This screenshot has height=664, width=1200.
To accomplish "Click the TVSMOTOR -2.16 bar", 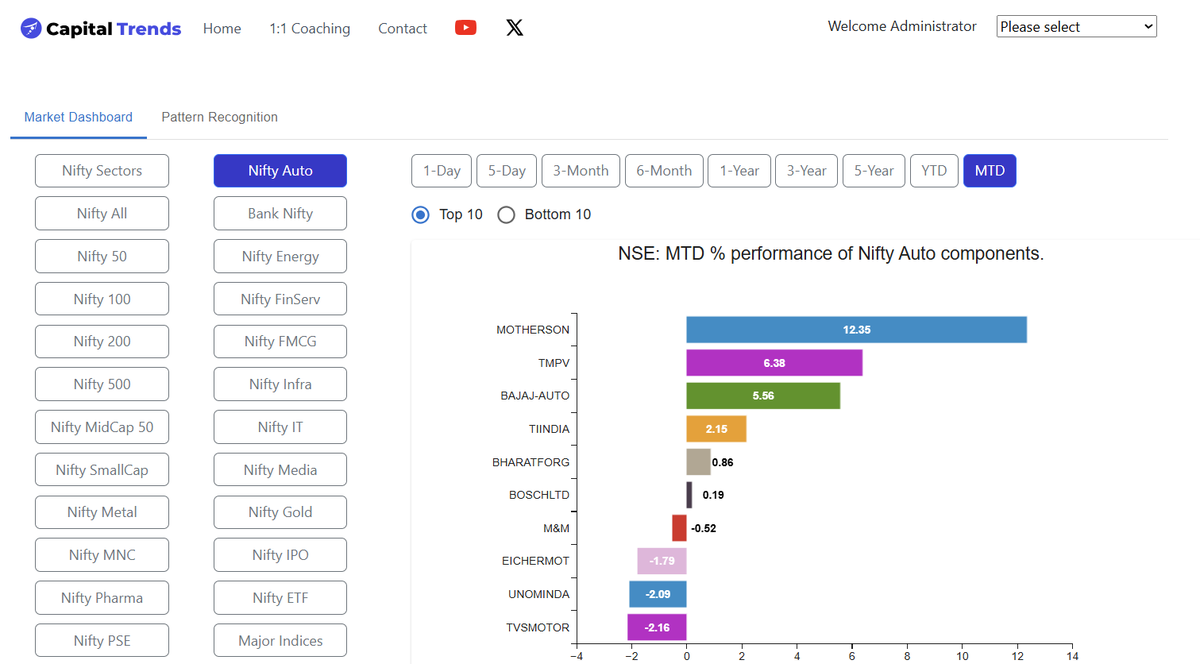I will pos(657,627).
